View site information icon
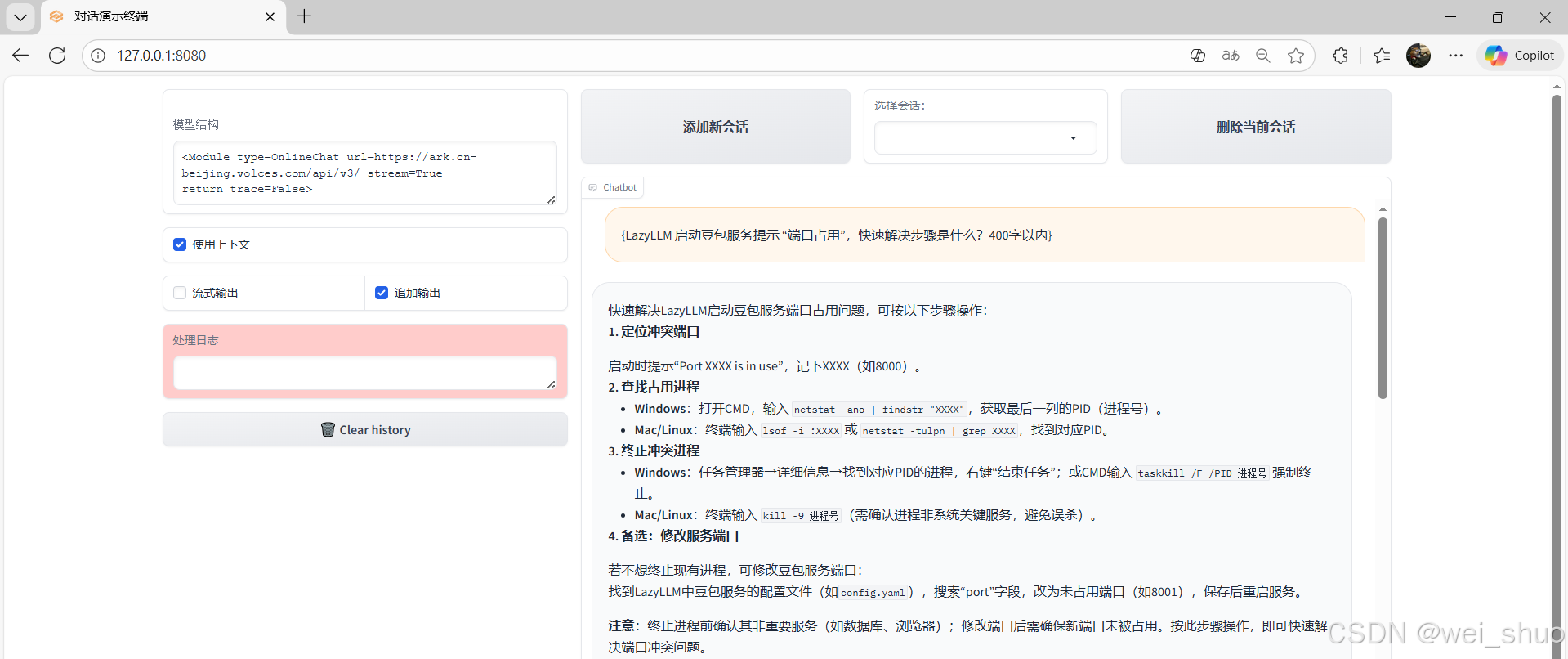Viewport: 1568px width, 659px height. point(98,56)
